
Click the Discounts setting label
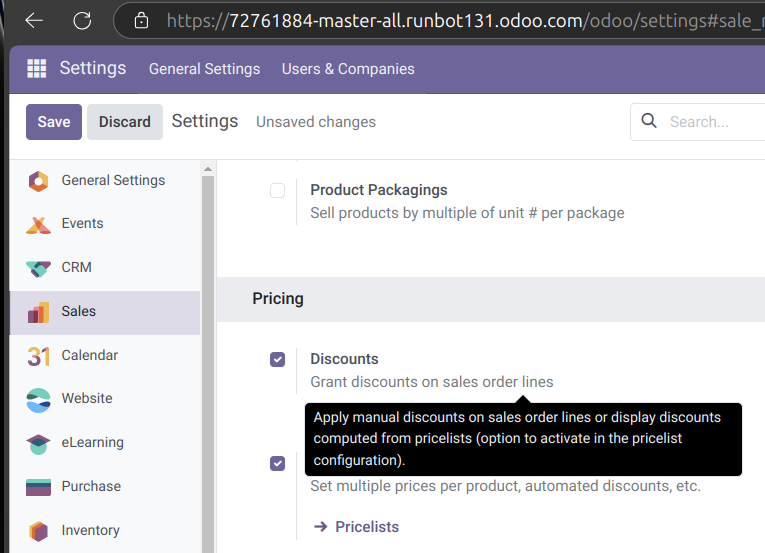coord(344,359)
